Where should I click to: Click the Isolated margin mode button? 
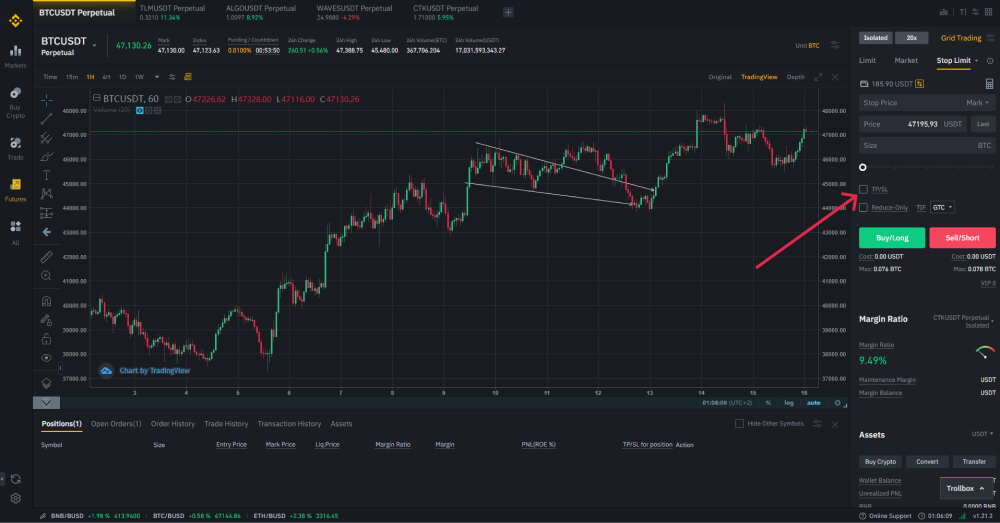click(x=876, y=38)
